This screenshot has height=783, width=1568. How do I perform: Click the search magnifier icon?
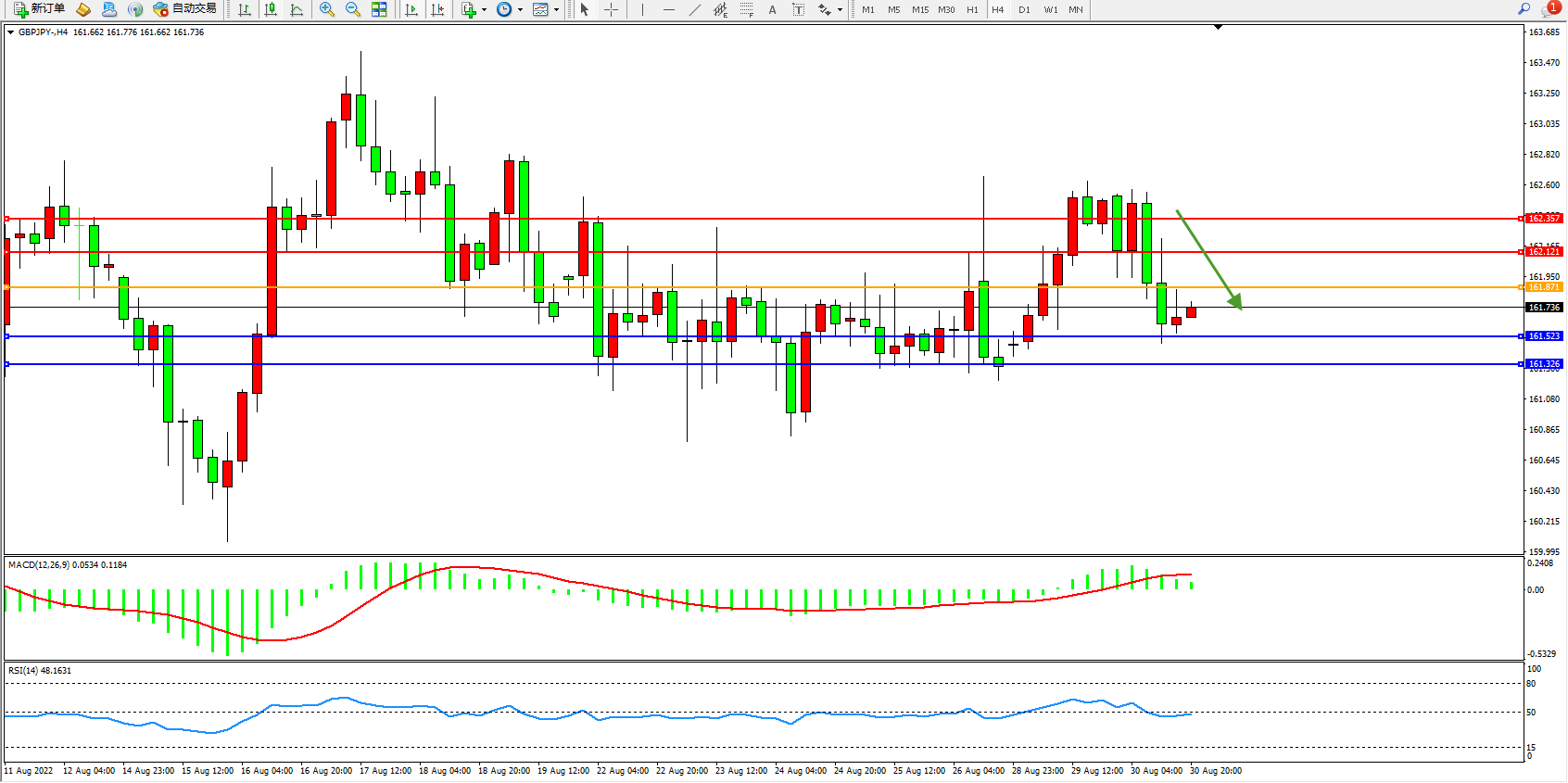coord(1524,9)
